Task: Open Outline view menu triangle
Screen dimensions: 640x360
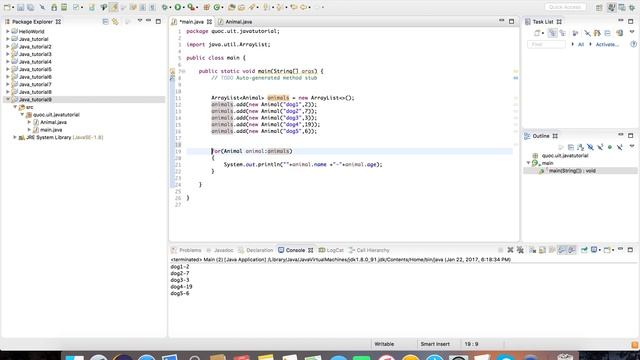Action: point(632,146)
